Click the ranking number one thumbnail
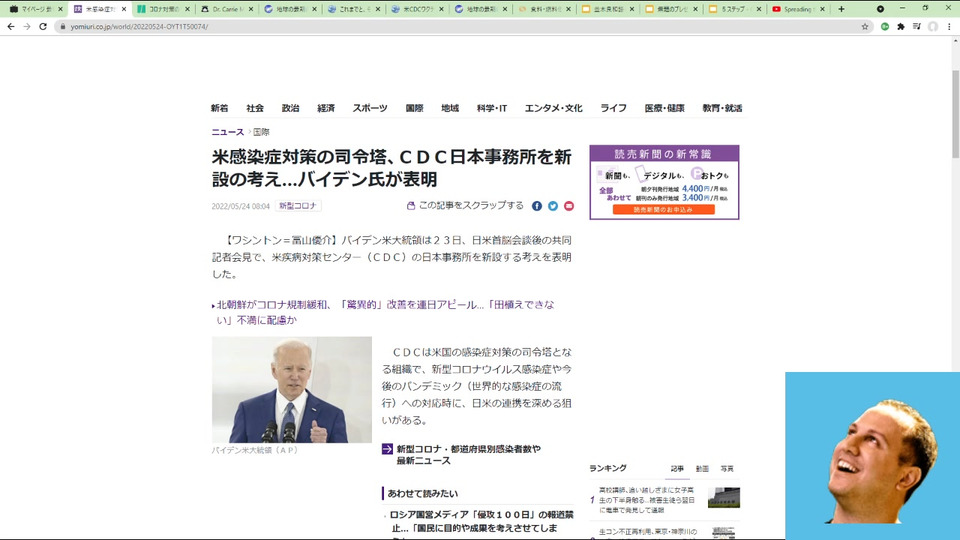 pyautogui.click(x=724, y=497)
